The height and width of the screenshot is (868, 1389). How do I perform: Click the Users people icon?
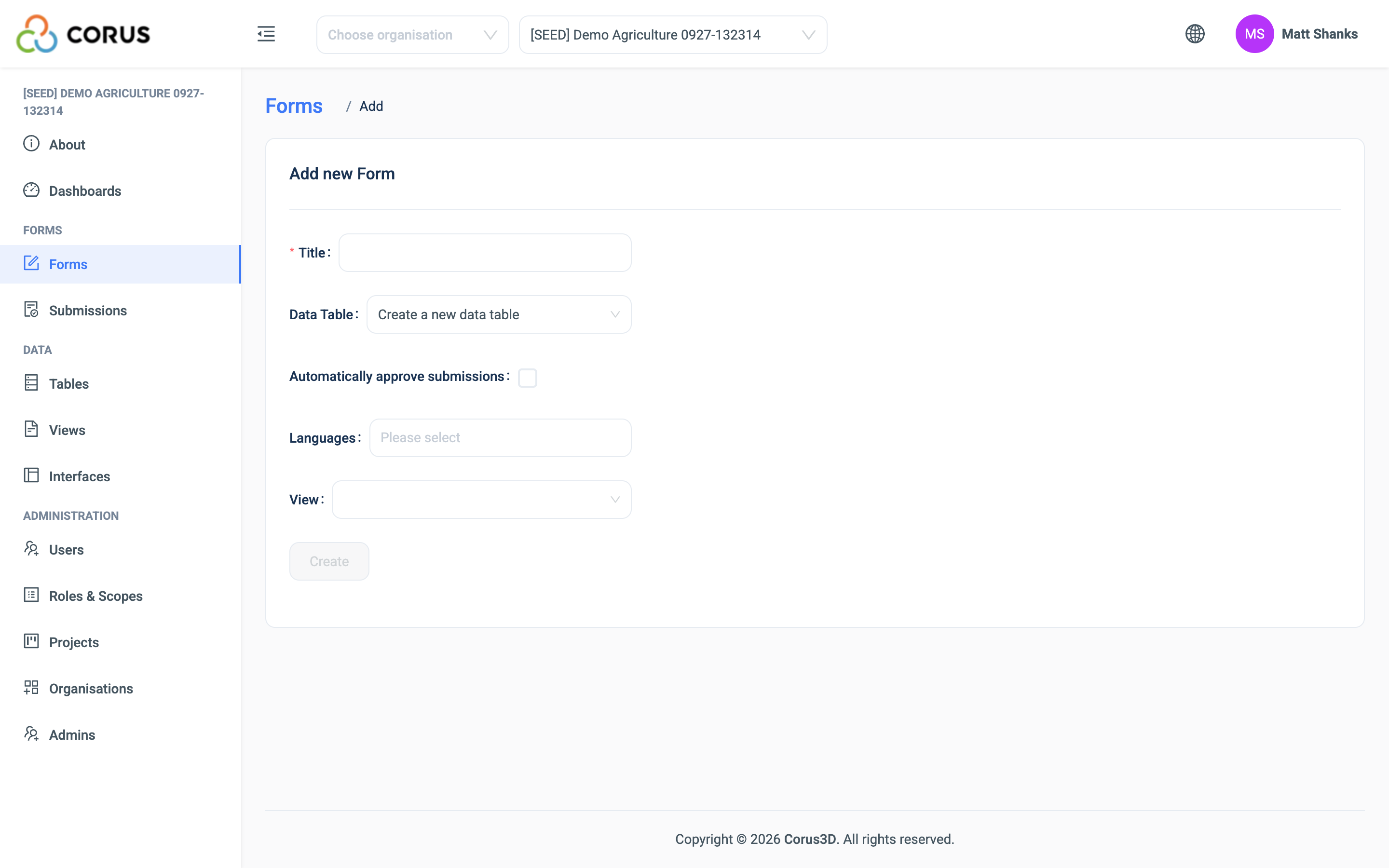pyautogui.click(x=31, y=549)
